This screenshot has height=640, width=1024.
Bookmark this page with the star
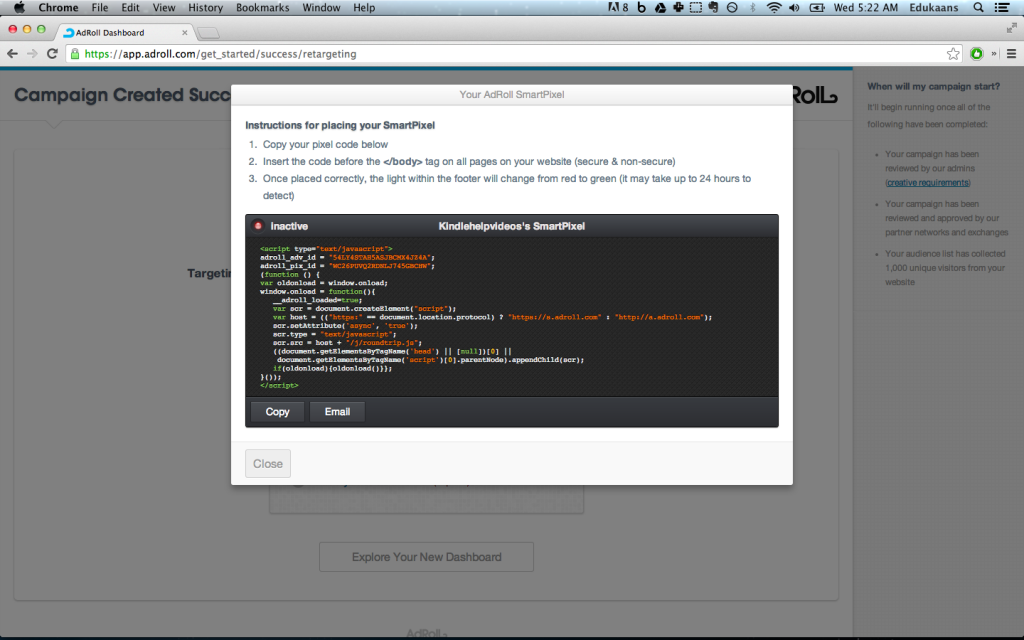click(x=953, y=54)
